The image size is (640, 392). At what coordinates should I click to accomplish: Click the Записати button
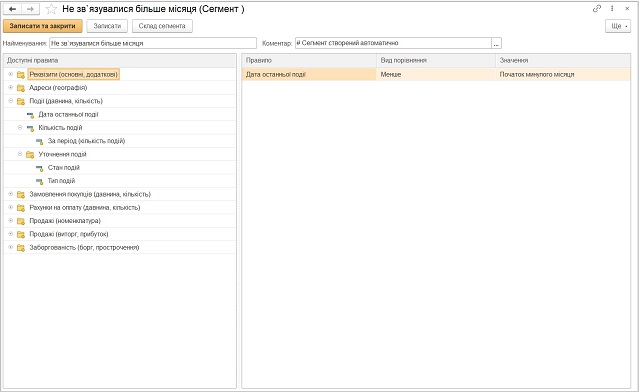(x=107, y=26)
